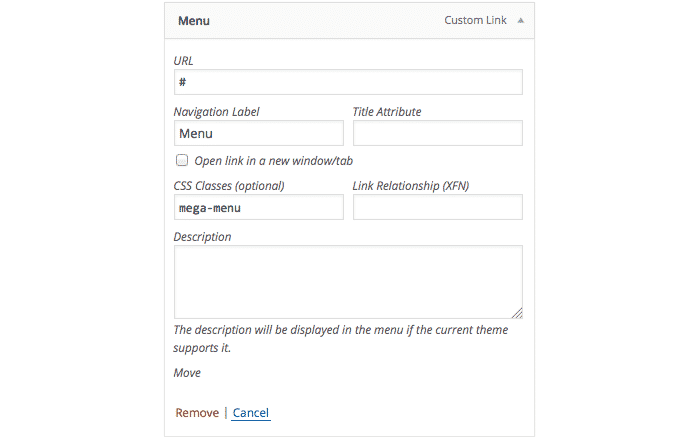Click the Title Attribute caption text
Image resolution: width=700 pixels, height=437 pixels.
click(387, 112)
